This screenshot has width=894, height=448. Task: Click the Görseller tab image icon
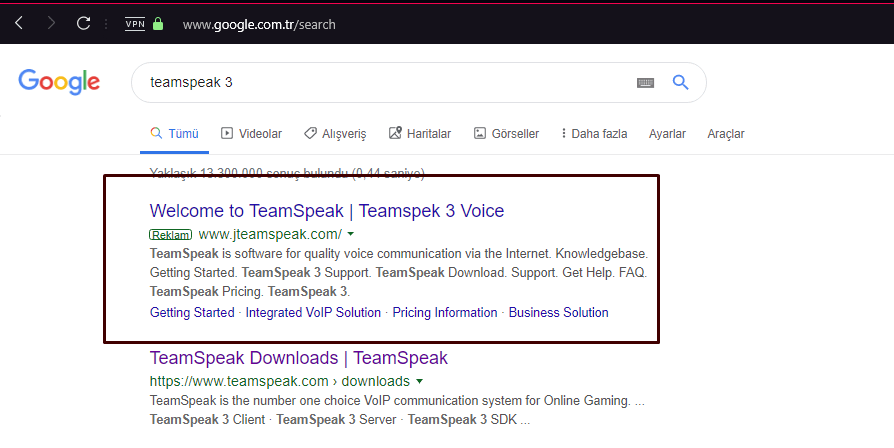click(x=479, y=133)
